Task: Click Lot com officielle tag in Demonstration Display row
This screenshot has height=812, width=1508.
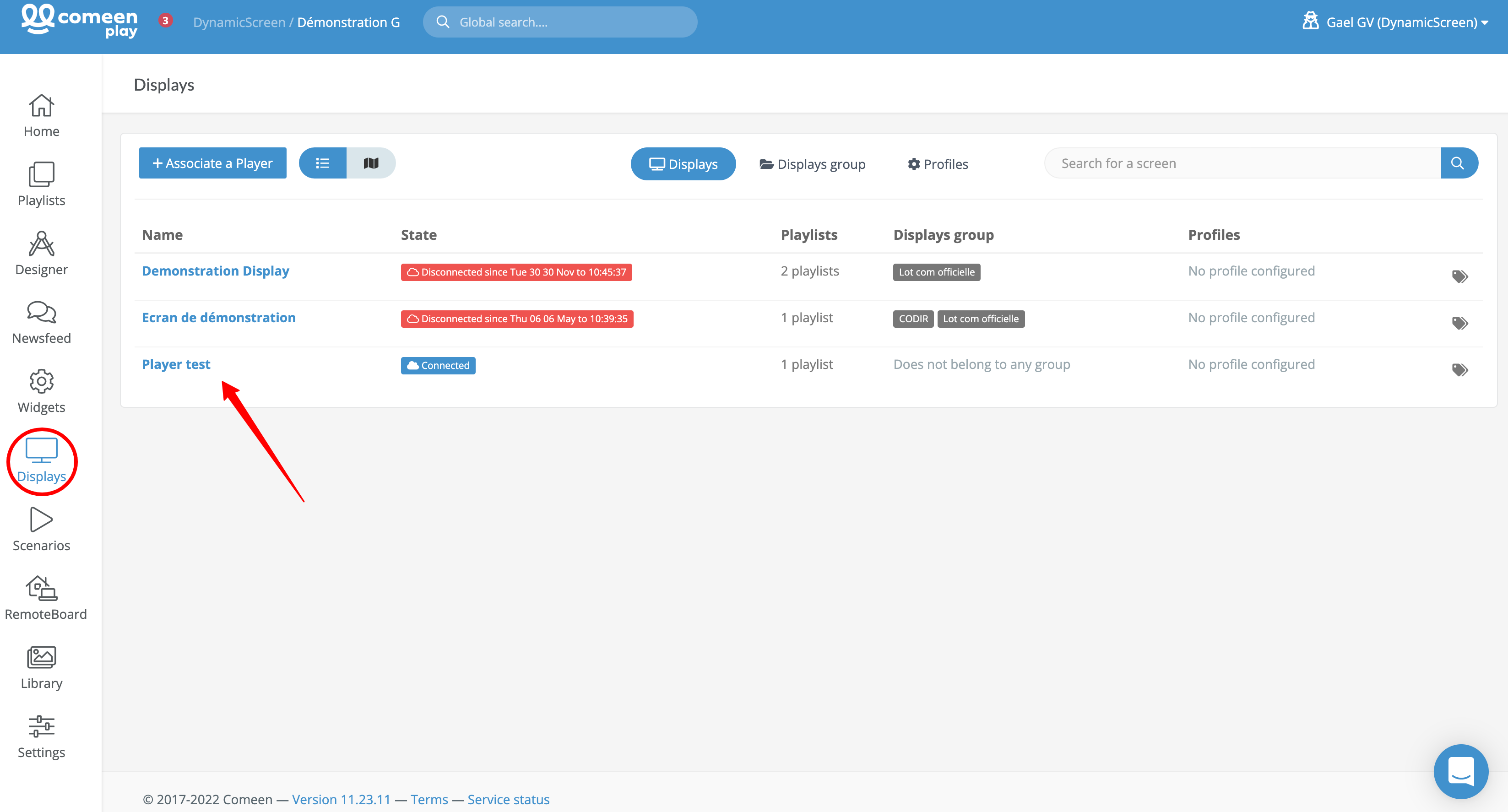Action: click(937, 272)
